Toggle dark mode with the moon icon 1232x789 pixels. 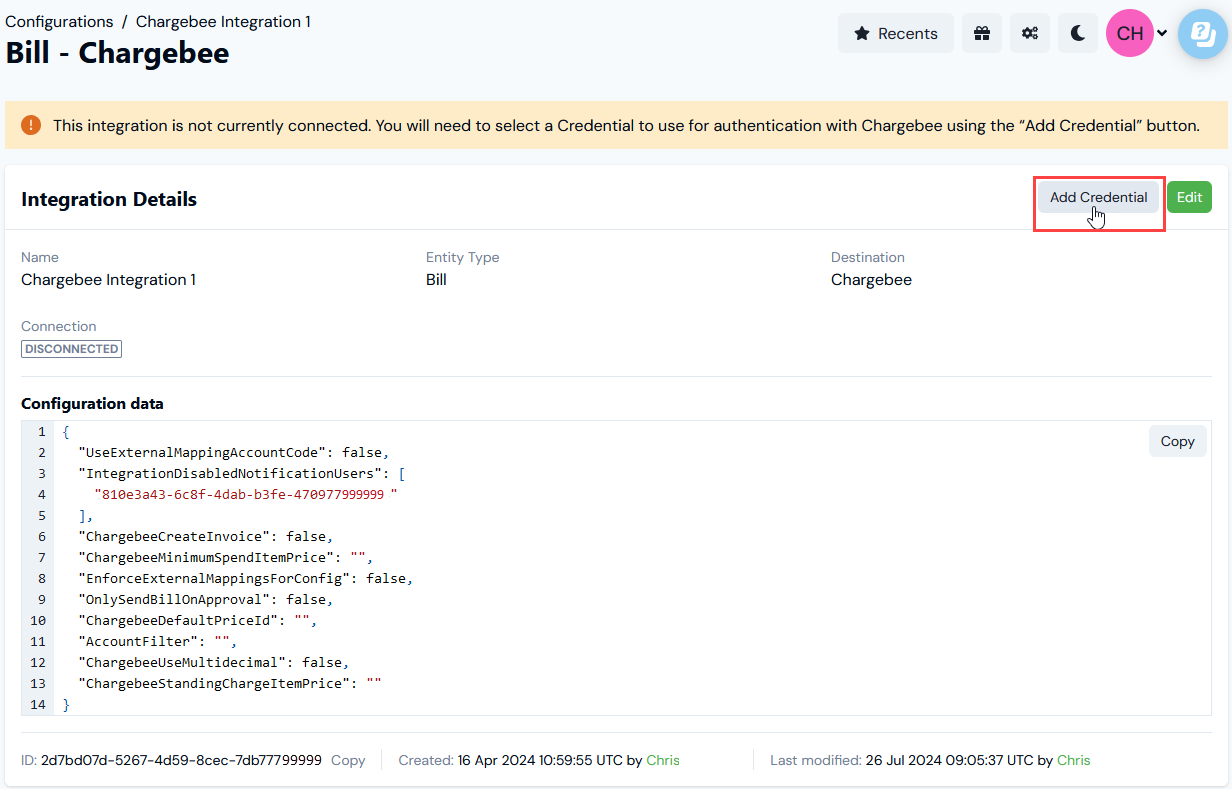1077,33
